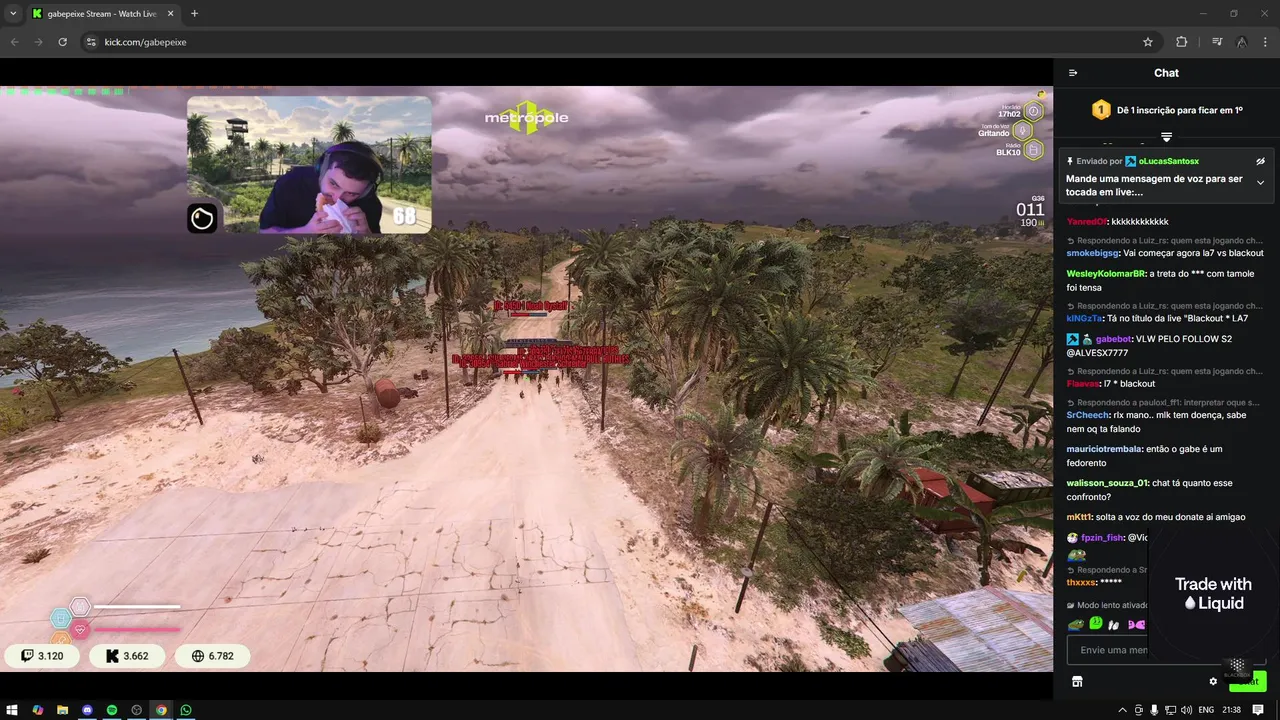Open Windows Start menu
1280x720 pixels.
[x=13, y=710]
